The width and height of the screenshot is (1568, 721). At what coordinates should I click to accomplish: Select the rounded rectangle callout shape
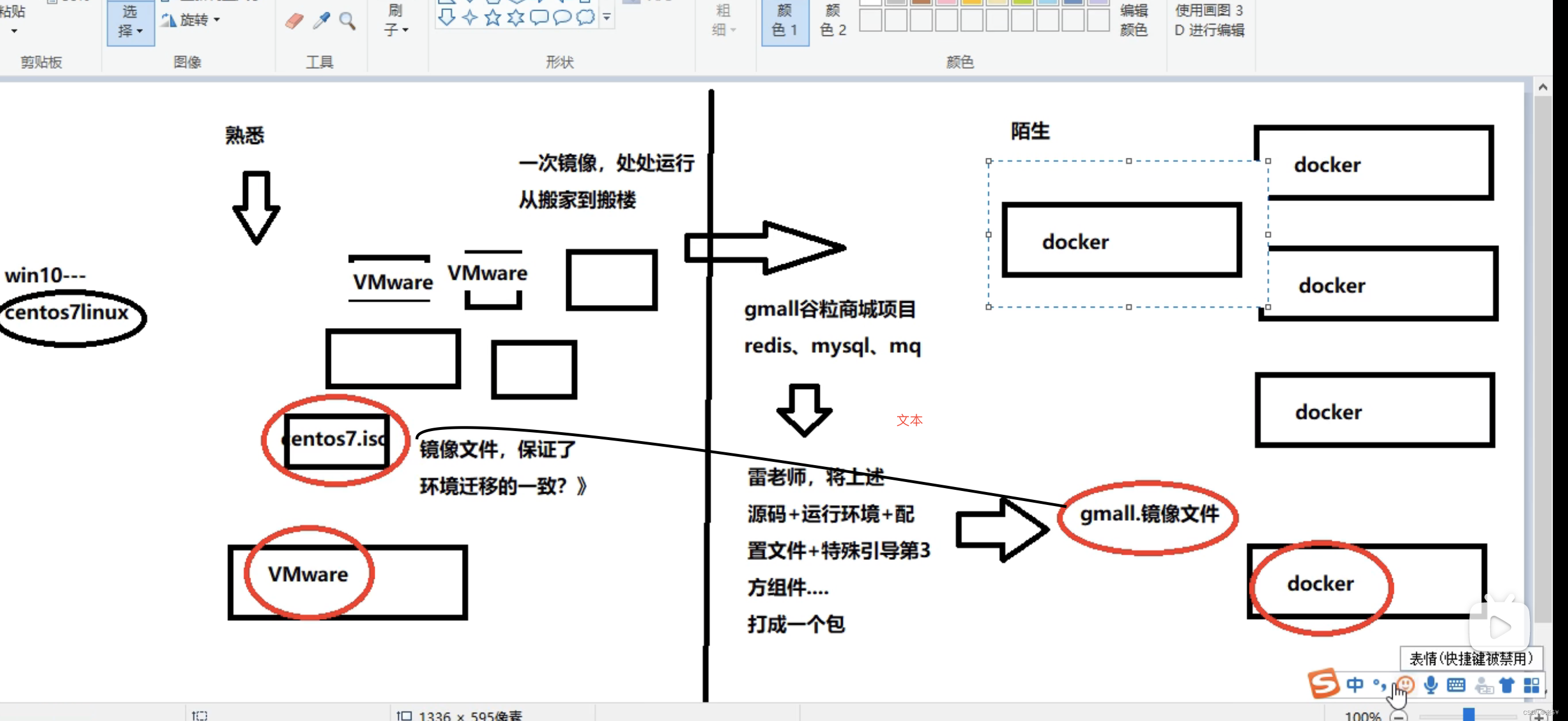pos(539,17)
